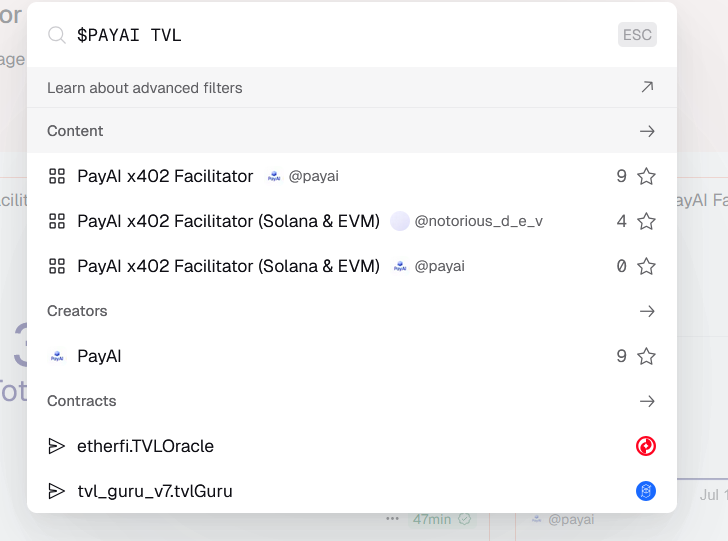Click the Contracts section heading

82,401
